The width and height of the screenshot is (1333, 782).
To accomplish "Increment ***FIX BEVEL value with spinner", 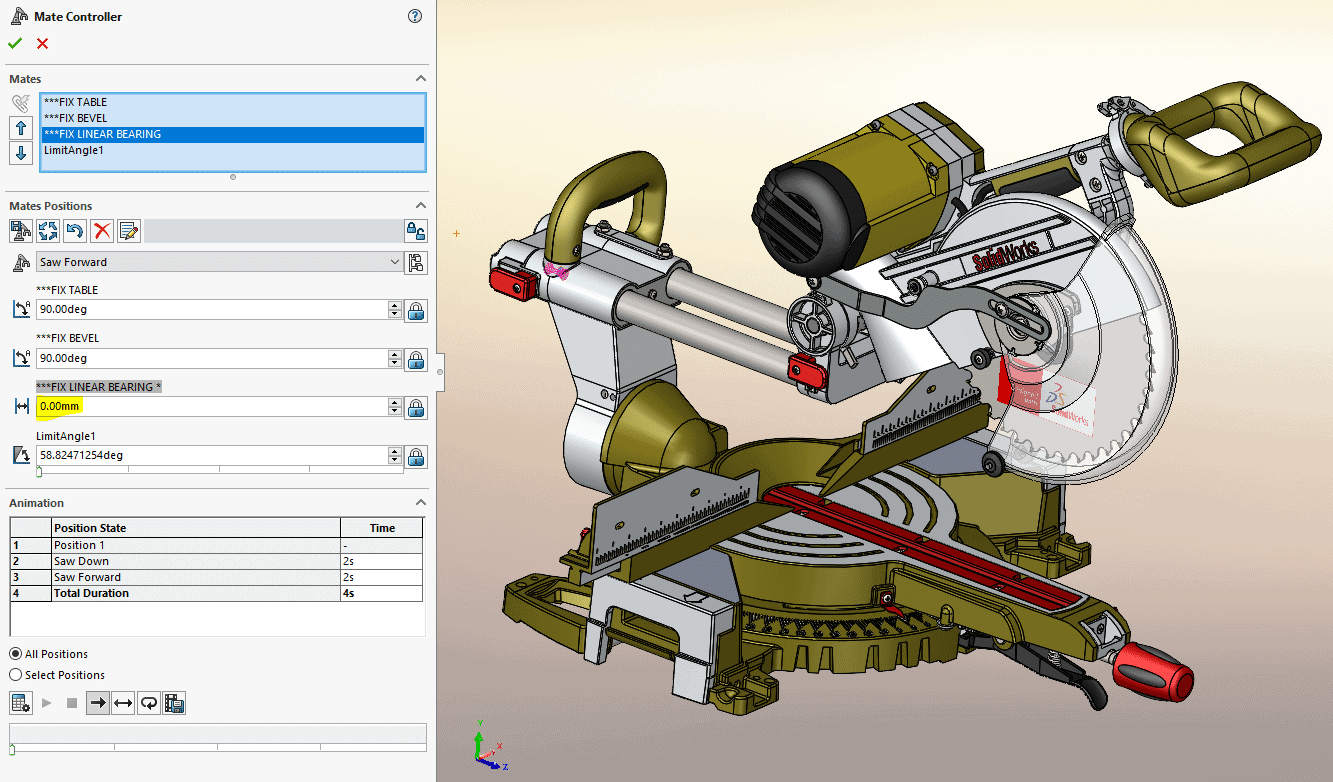I will point(395,354).
